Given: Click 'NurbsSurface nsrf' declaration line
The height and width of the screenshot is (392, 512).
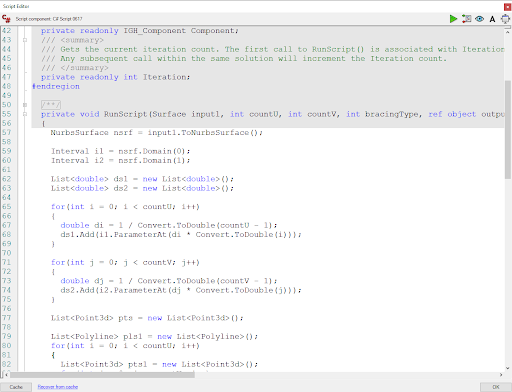Looking at the screenshot, I should [x=156, y=133].
